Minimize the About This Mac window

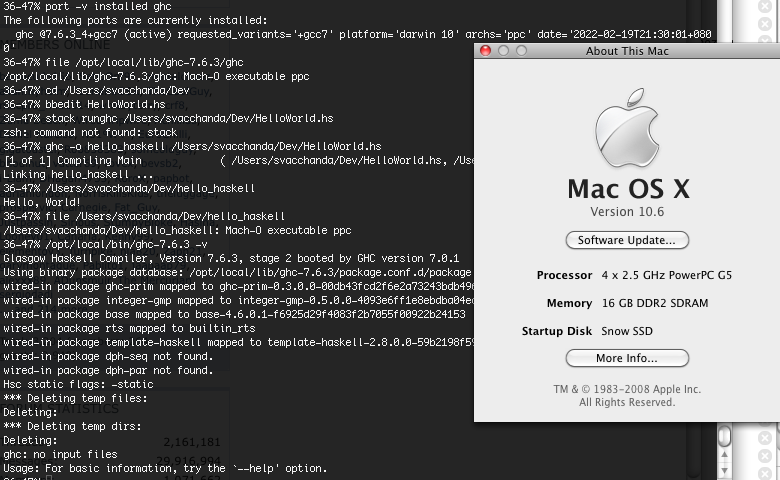503,51
